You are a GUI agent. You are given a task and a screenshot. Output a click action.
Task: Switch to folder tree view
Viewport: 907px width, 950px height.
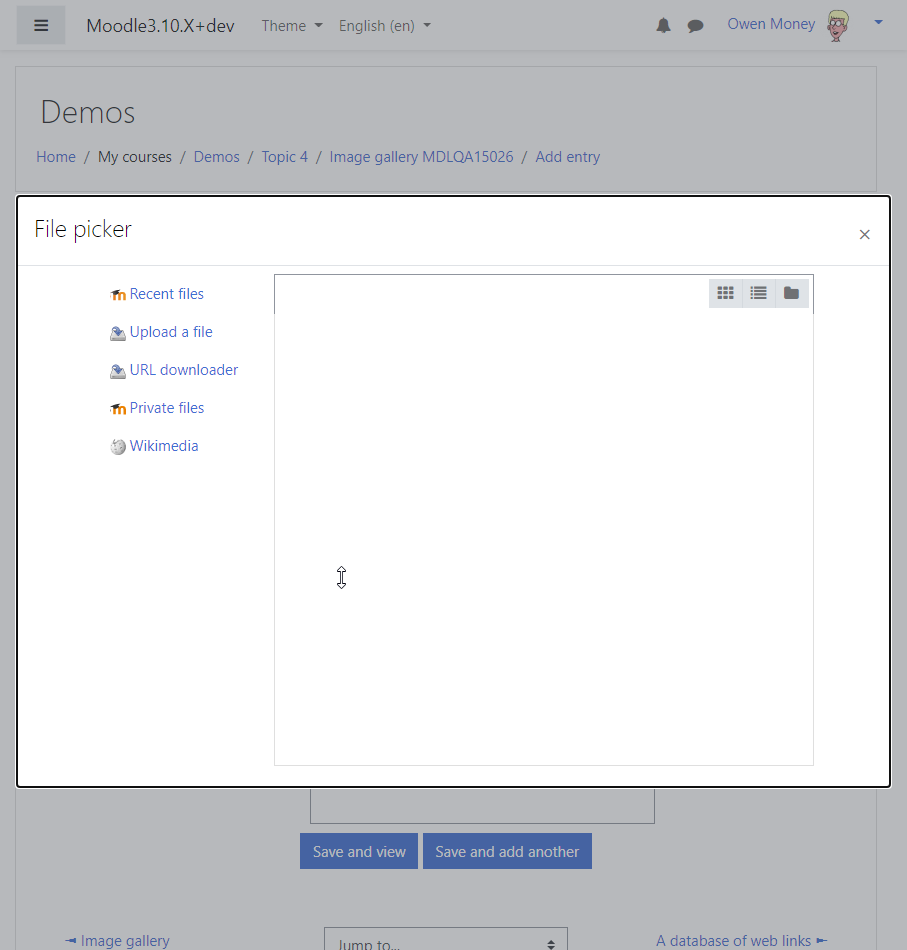(791, 293)
